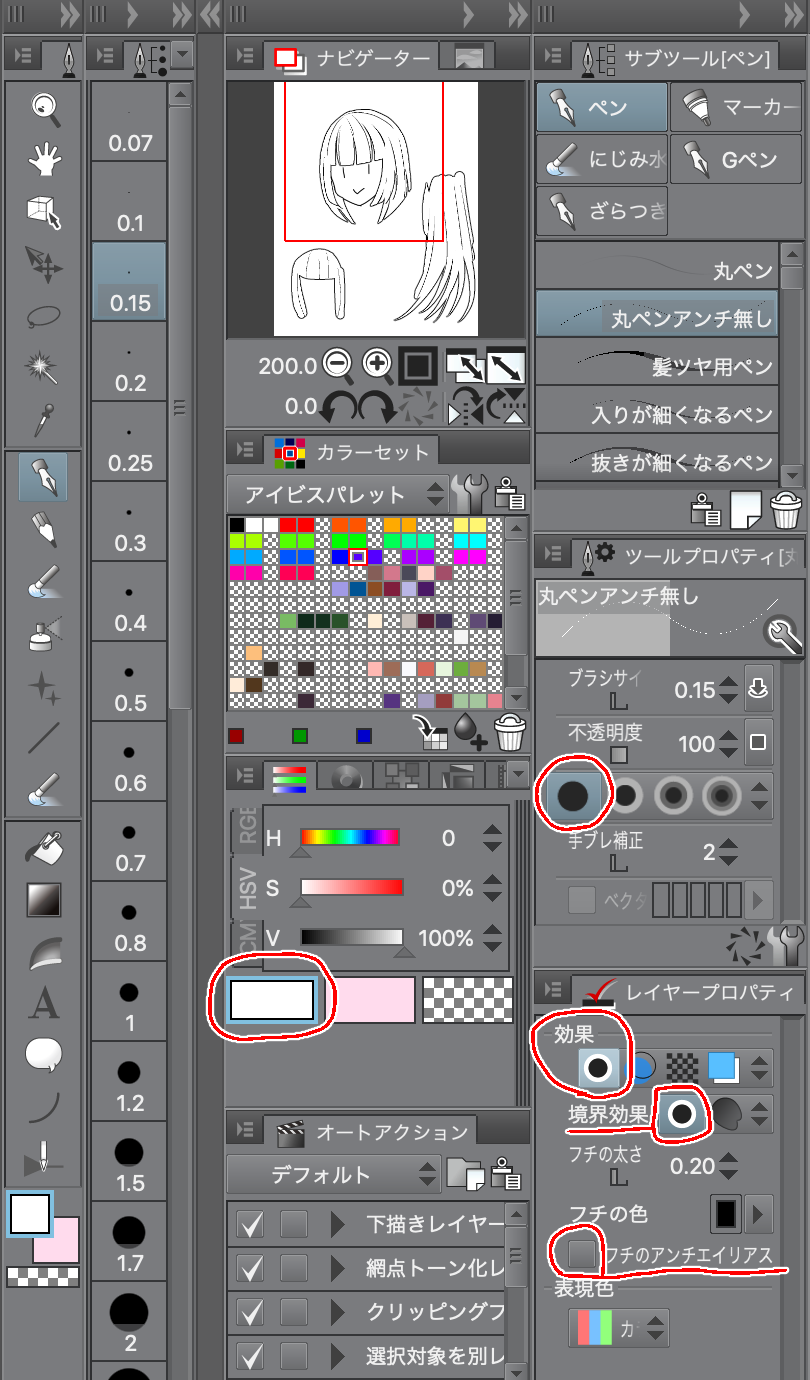Select the Pencil tool in toolbar
Viewport: 810px width, 1380px height.
[x=43, y=529]
